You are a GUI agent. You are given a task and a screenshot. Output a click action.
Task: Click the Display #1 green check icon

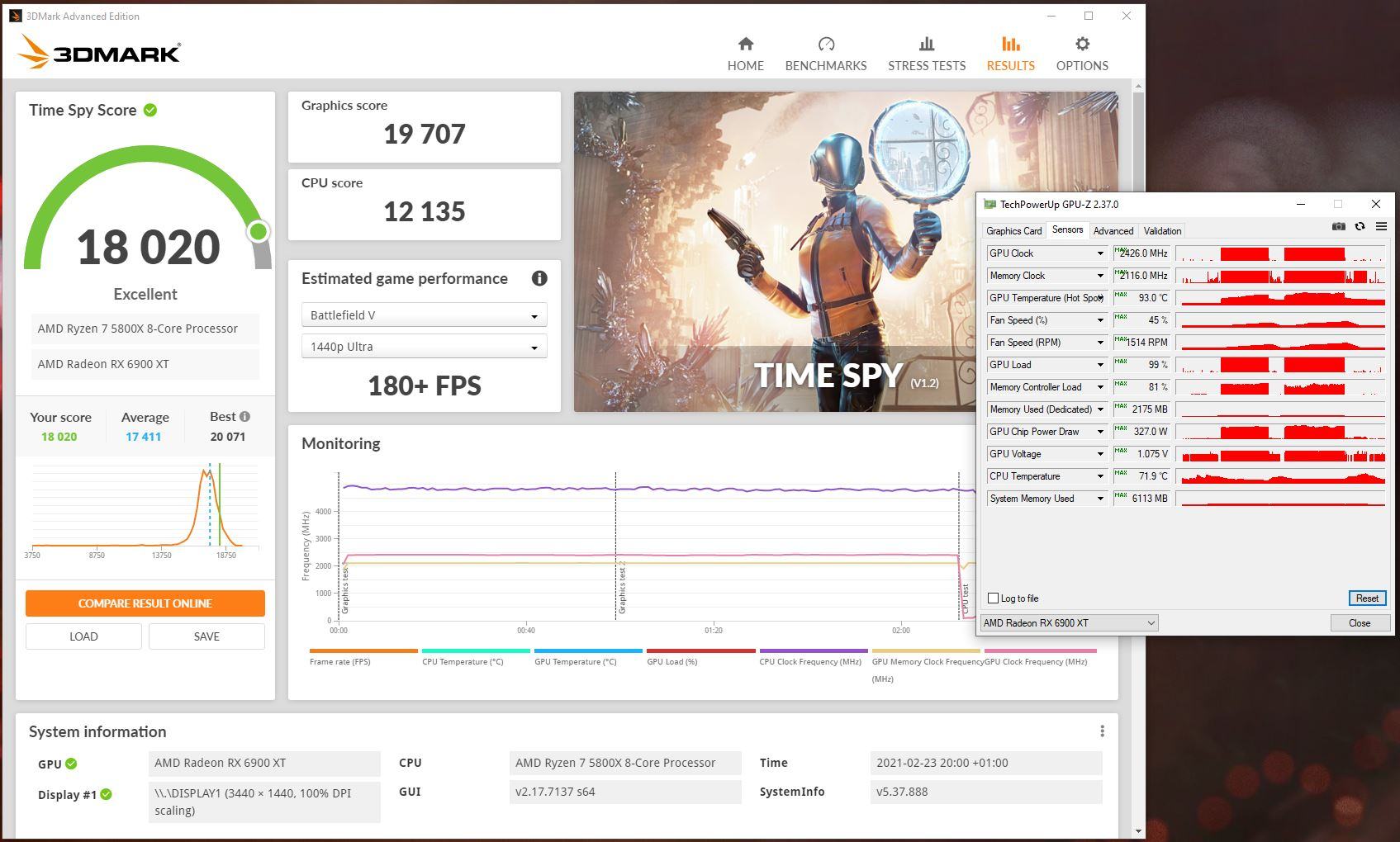106,794
